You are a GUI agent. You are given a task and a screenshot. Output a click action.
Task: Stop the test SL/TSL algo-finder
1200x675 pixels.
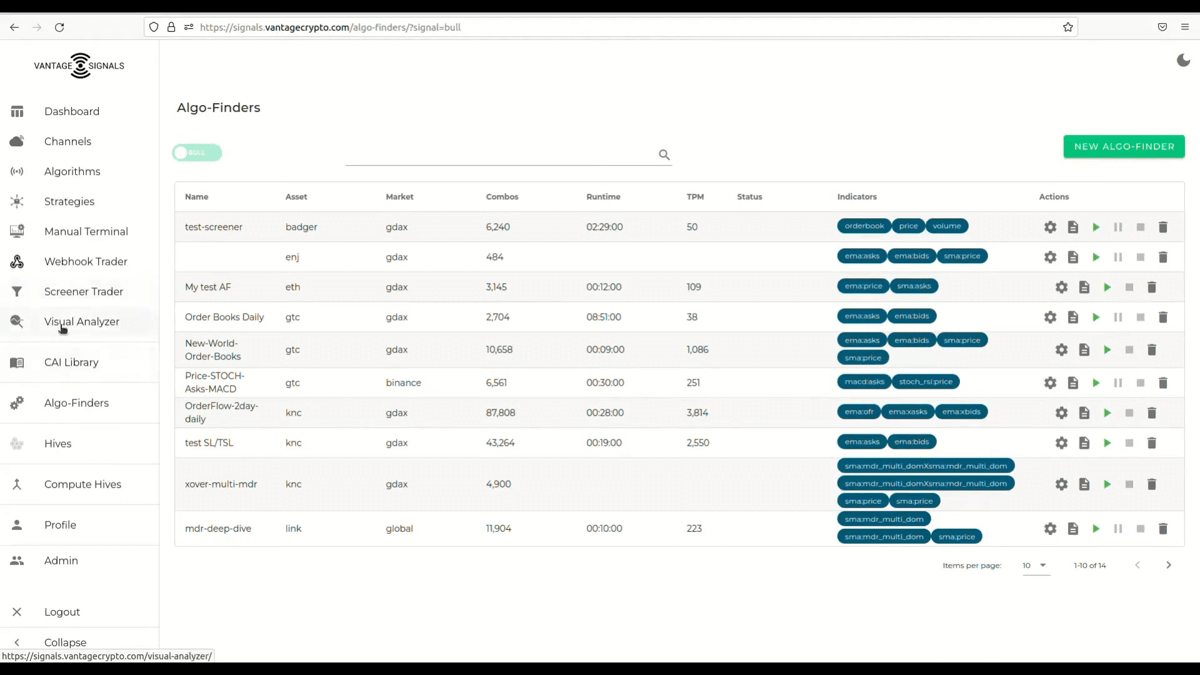click(x=1129, y=443)
